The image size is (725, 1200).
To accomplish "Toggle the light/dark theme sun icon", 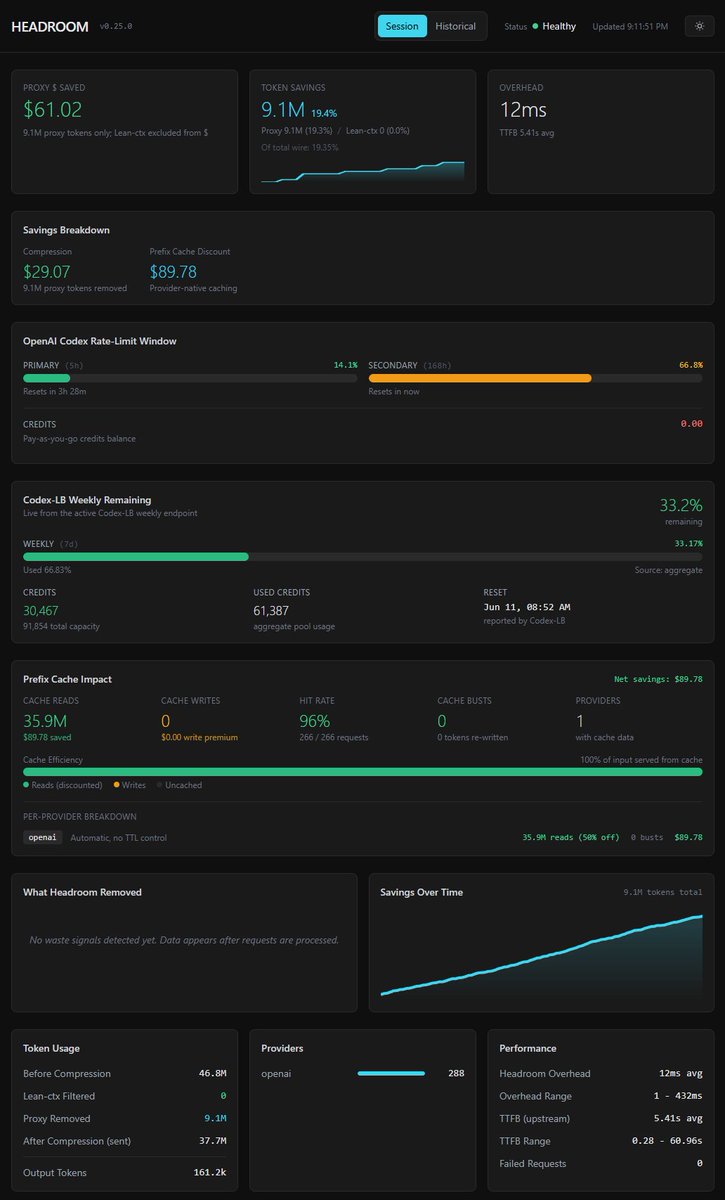I will (699, 26).
